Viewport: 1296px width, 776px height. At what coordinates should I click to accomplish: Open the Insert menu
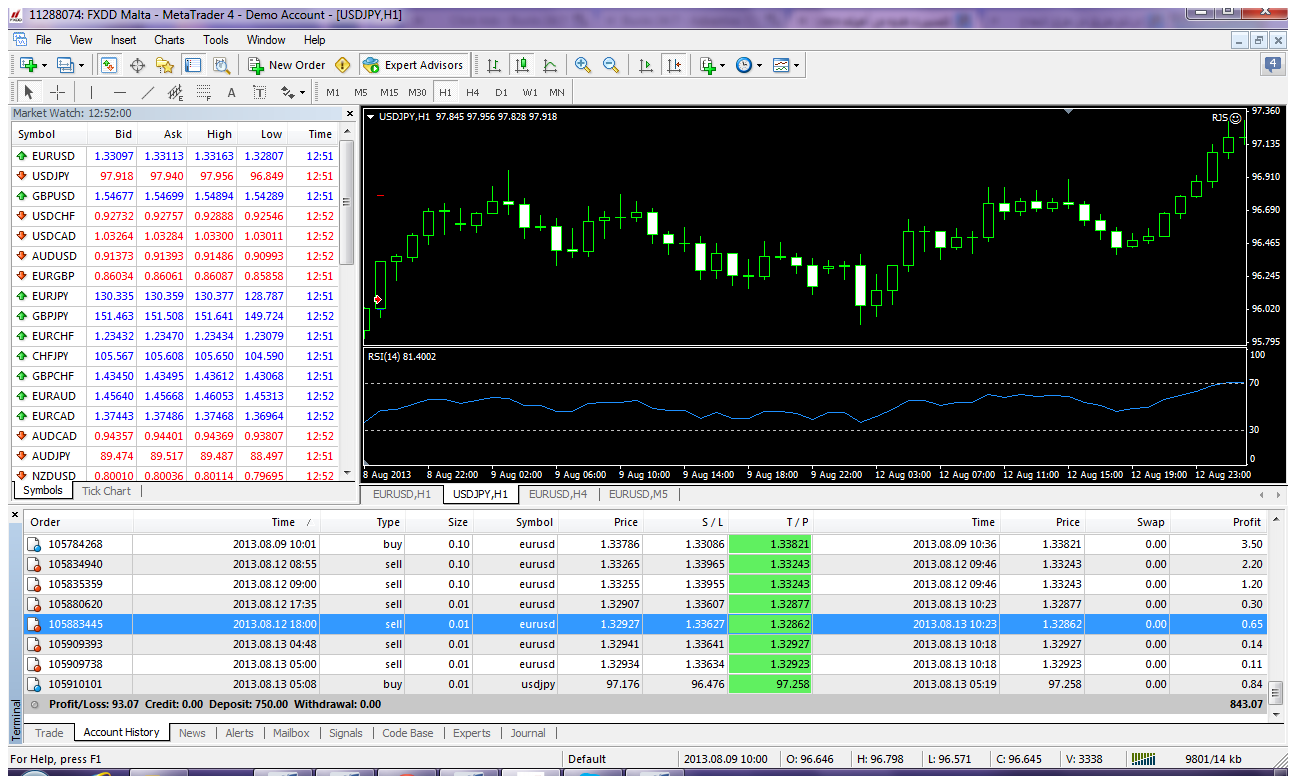coord(124,40)
